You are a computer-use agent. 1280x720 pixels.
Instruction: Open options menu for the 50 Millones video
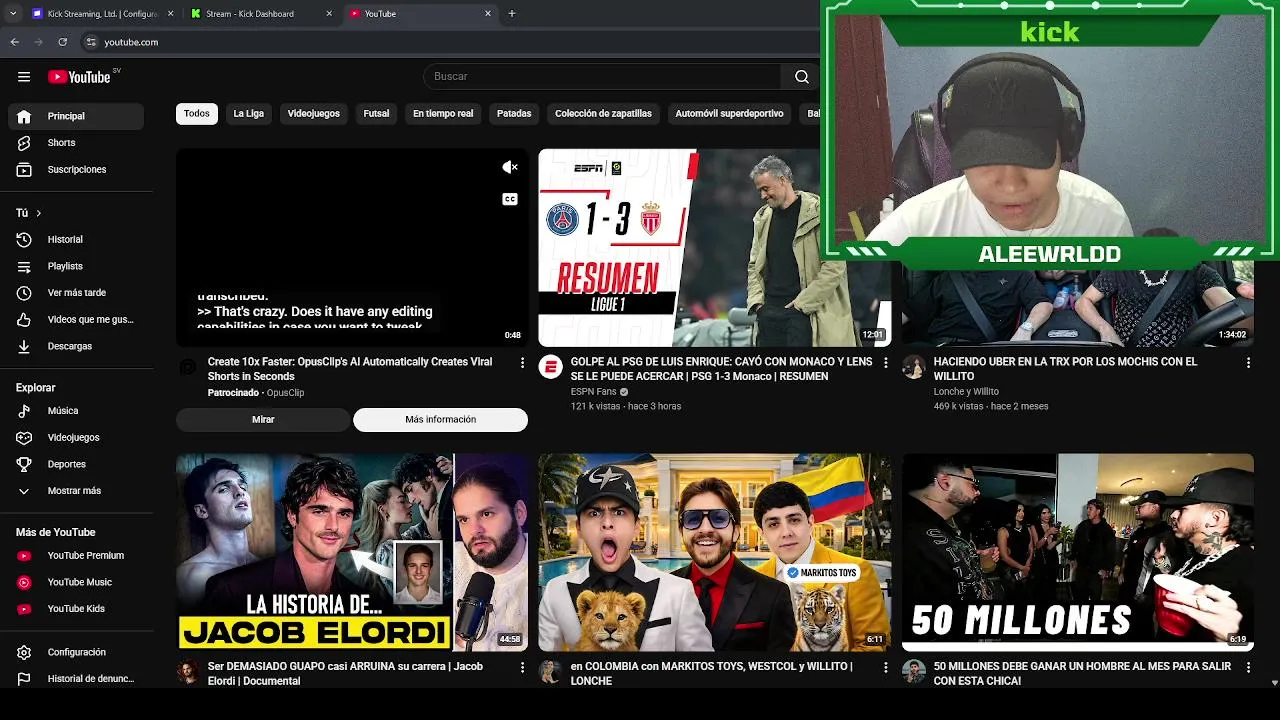[x=1248, y=667]
